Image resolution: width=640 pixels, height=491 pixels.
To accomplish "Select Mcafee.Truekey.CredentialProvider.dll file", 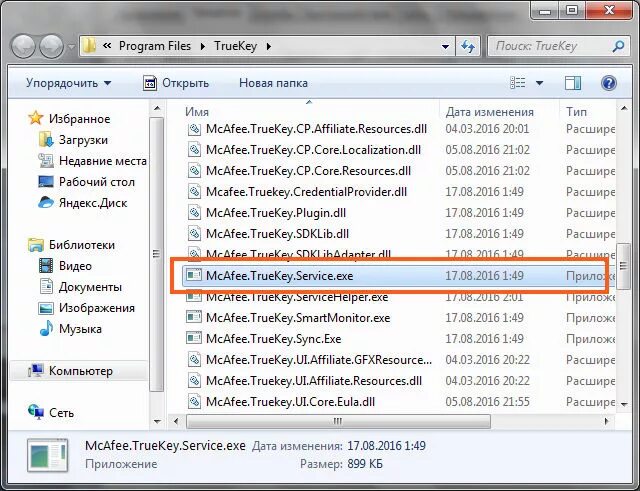I will (x=306, y=192).
